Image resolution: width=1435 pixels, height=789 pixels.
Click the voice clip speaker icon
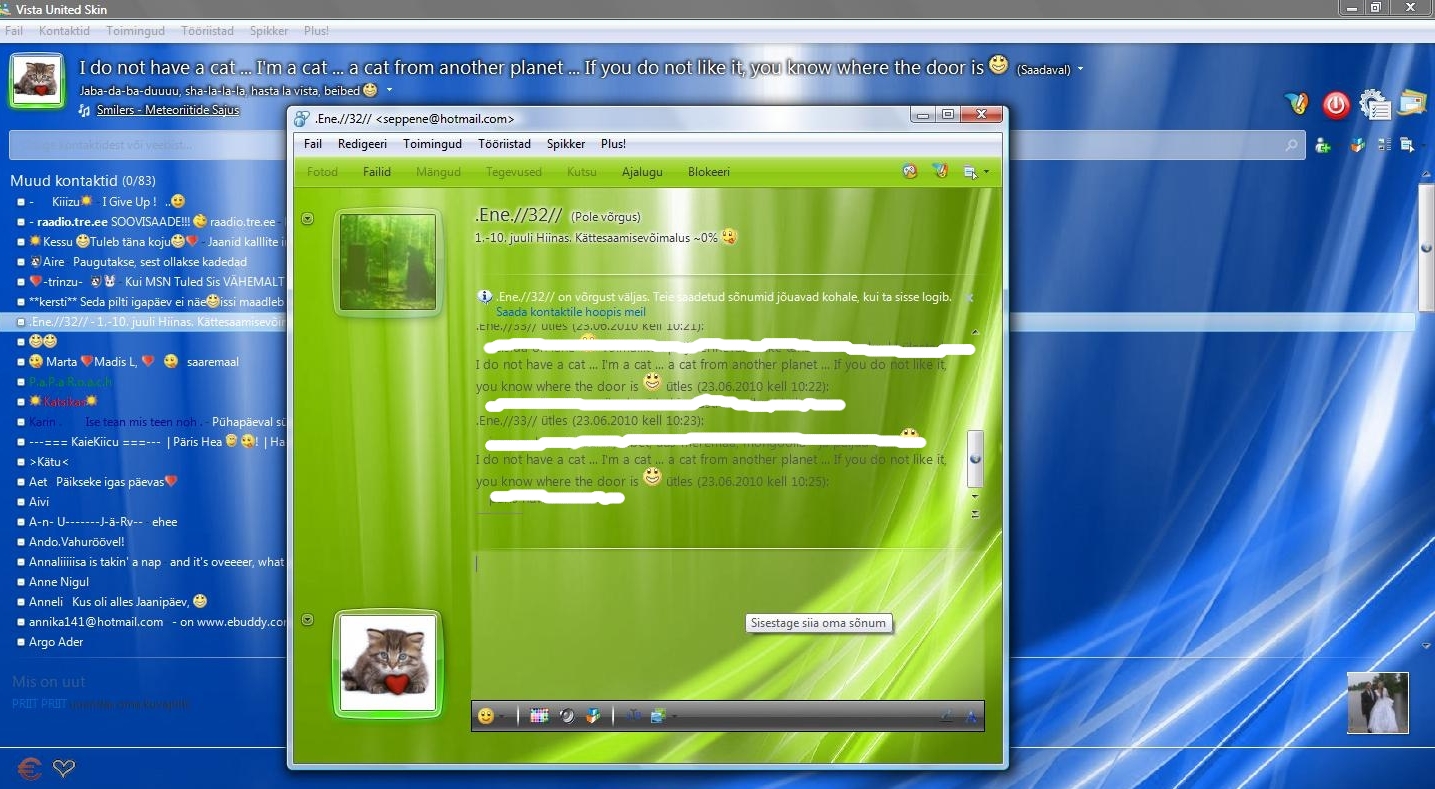pyautogui.click(x=567, y=716)
